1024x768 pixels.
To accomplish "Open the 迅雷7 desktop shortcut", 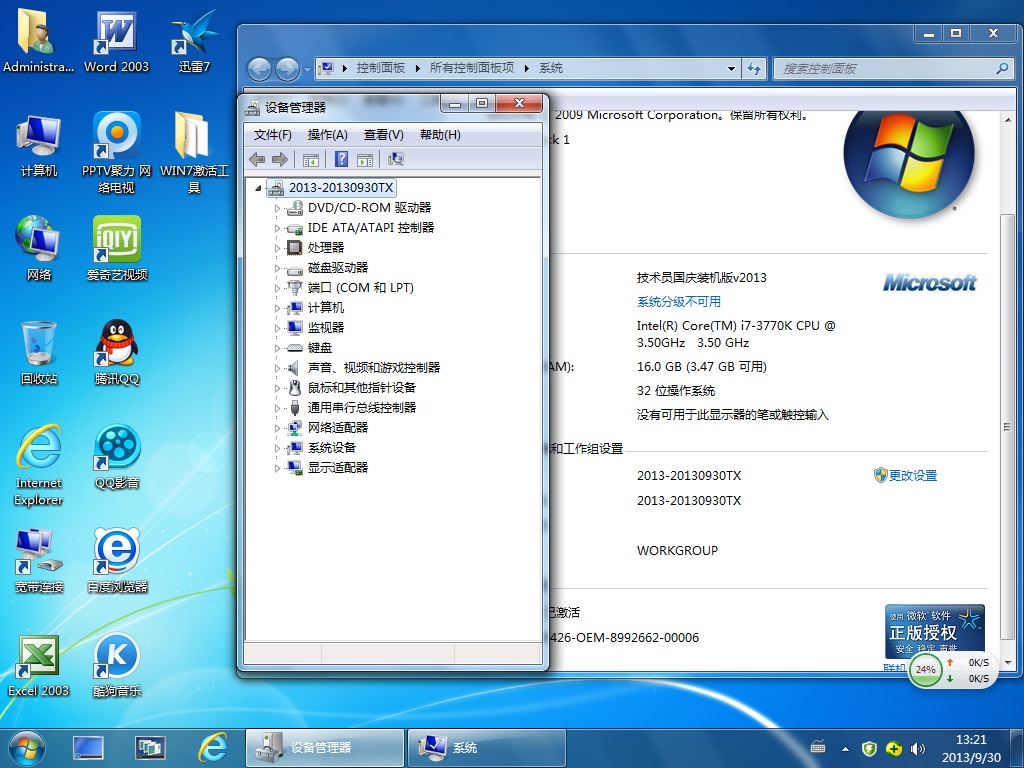I will point(194,40).
